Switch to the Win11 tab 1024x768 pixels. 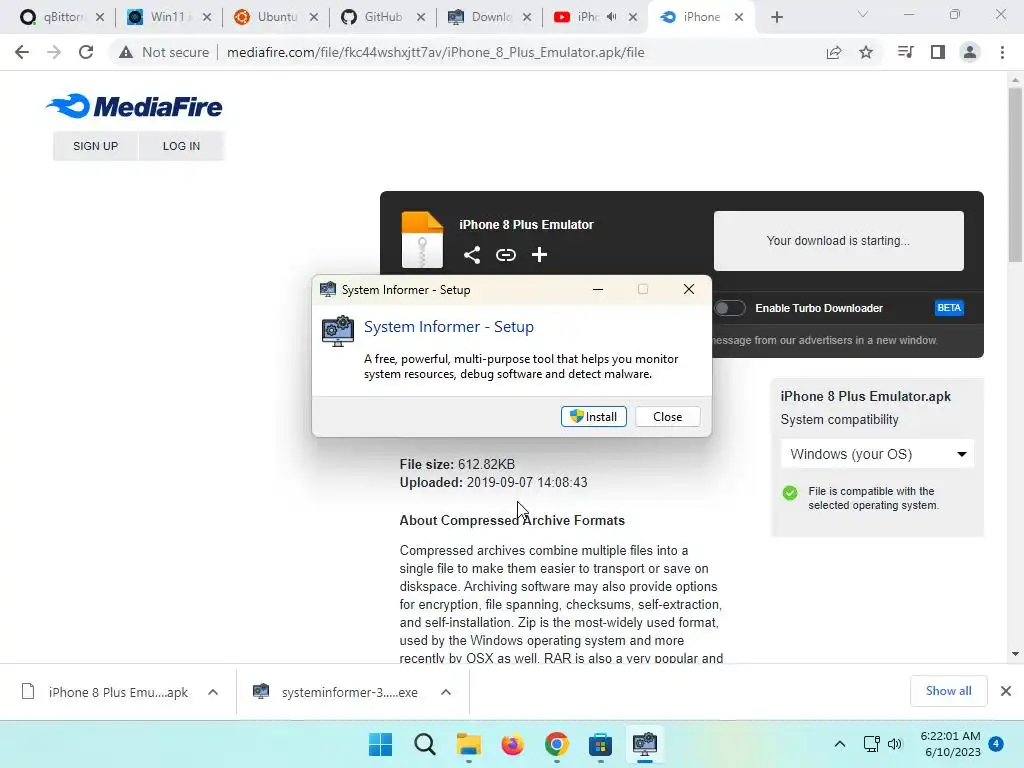[x=169, y=17]
